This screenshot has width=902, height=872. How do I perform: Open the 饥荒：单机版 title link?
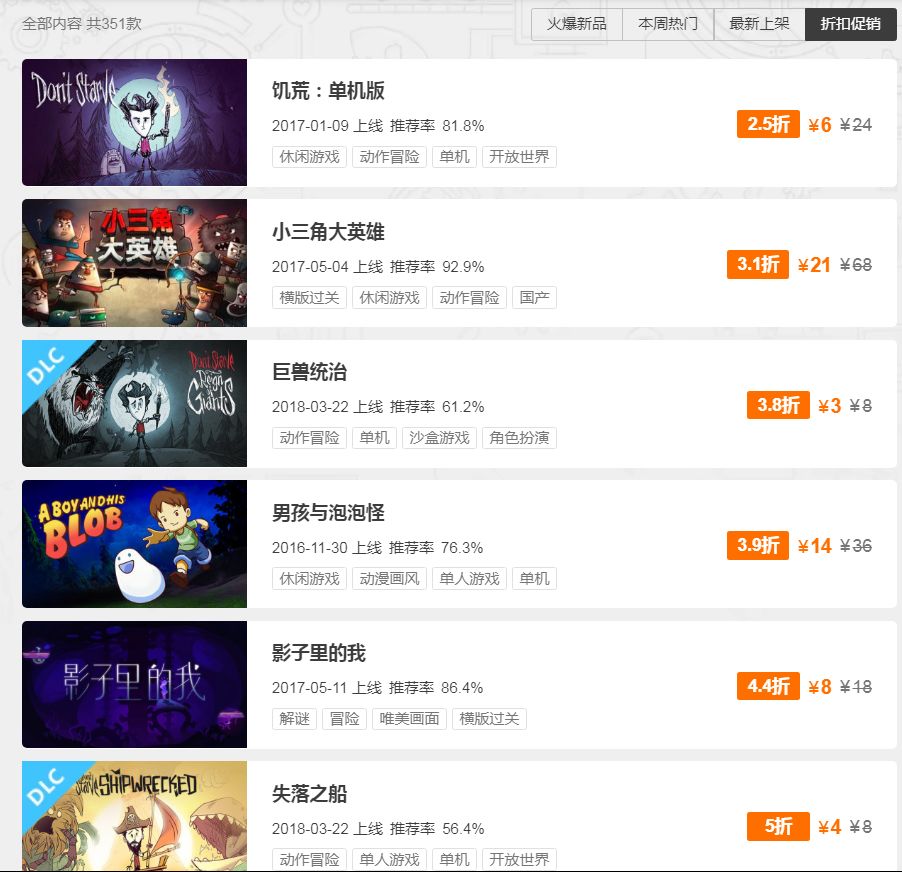(328, 91)
